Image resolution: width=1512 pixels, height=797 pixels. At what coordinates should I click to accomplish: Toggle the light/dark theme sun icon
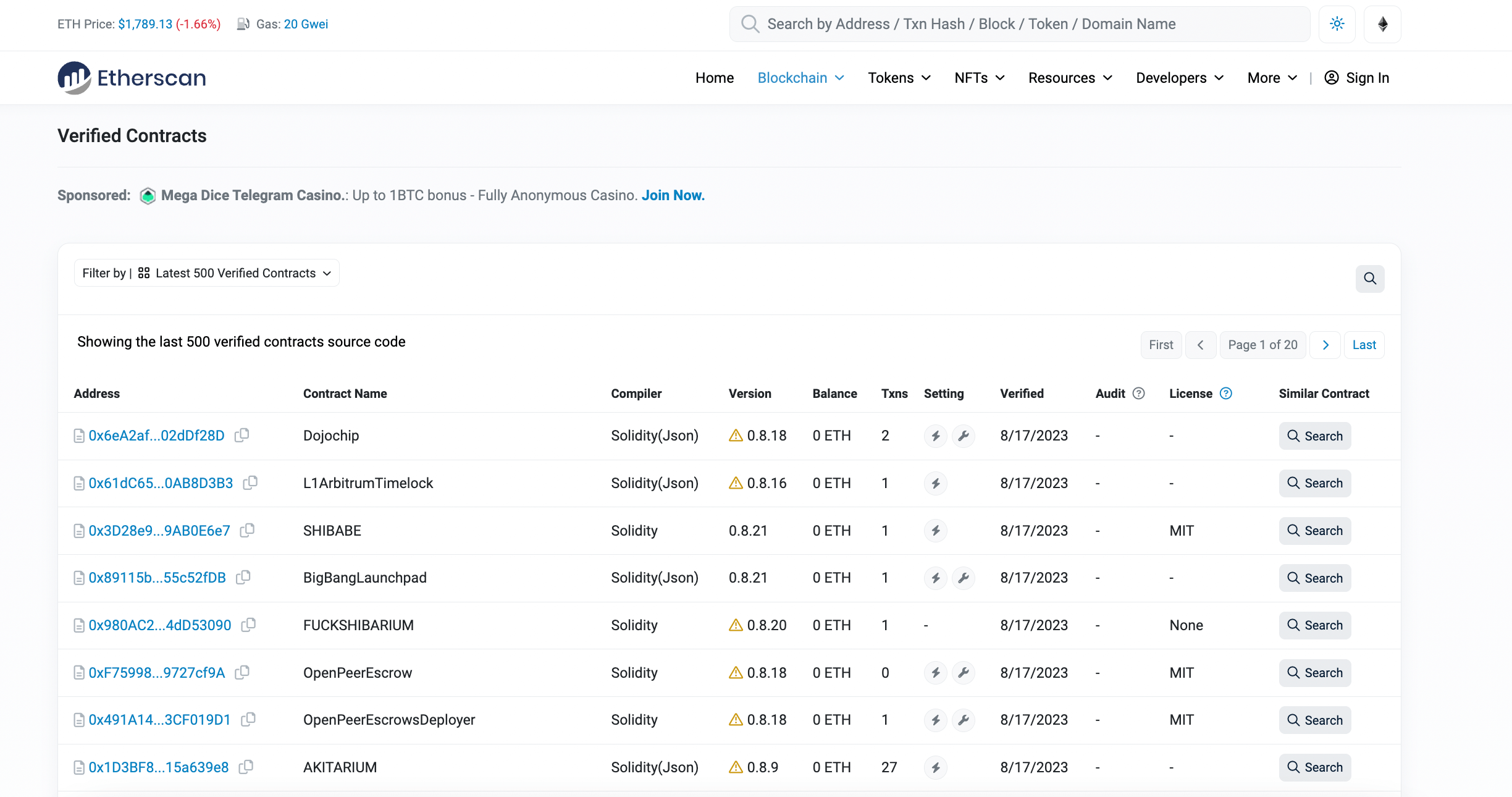pos(1337,24)
